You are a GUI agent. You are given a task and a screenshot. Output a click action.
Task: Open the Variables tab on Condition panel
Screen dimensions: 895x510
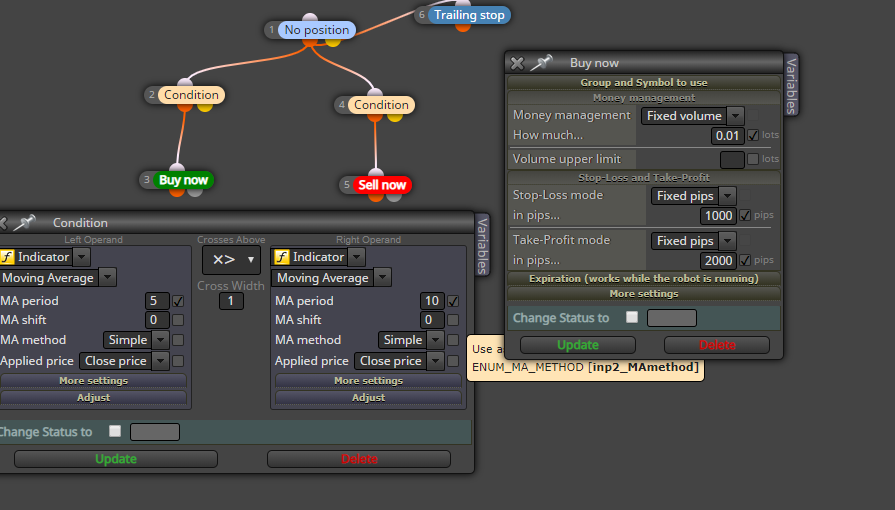[482, 244]
